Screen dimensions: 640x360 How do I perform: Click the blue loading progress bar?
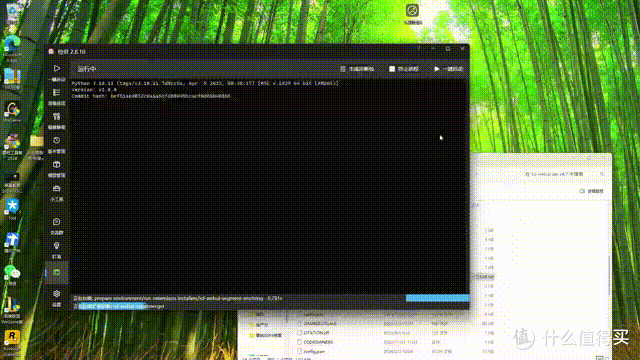438,298
